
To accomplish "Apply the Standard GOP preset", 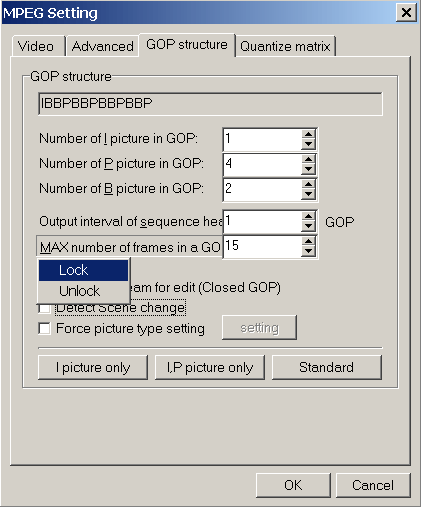I will pyautogui.click(x=327, y=367).
